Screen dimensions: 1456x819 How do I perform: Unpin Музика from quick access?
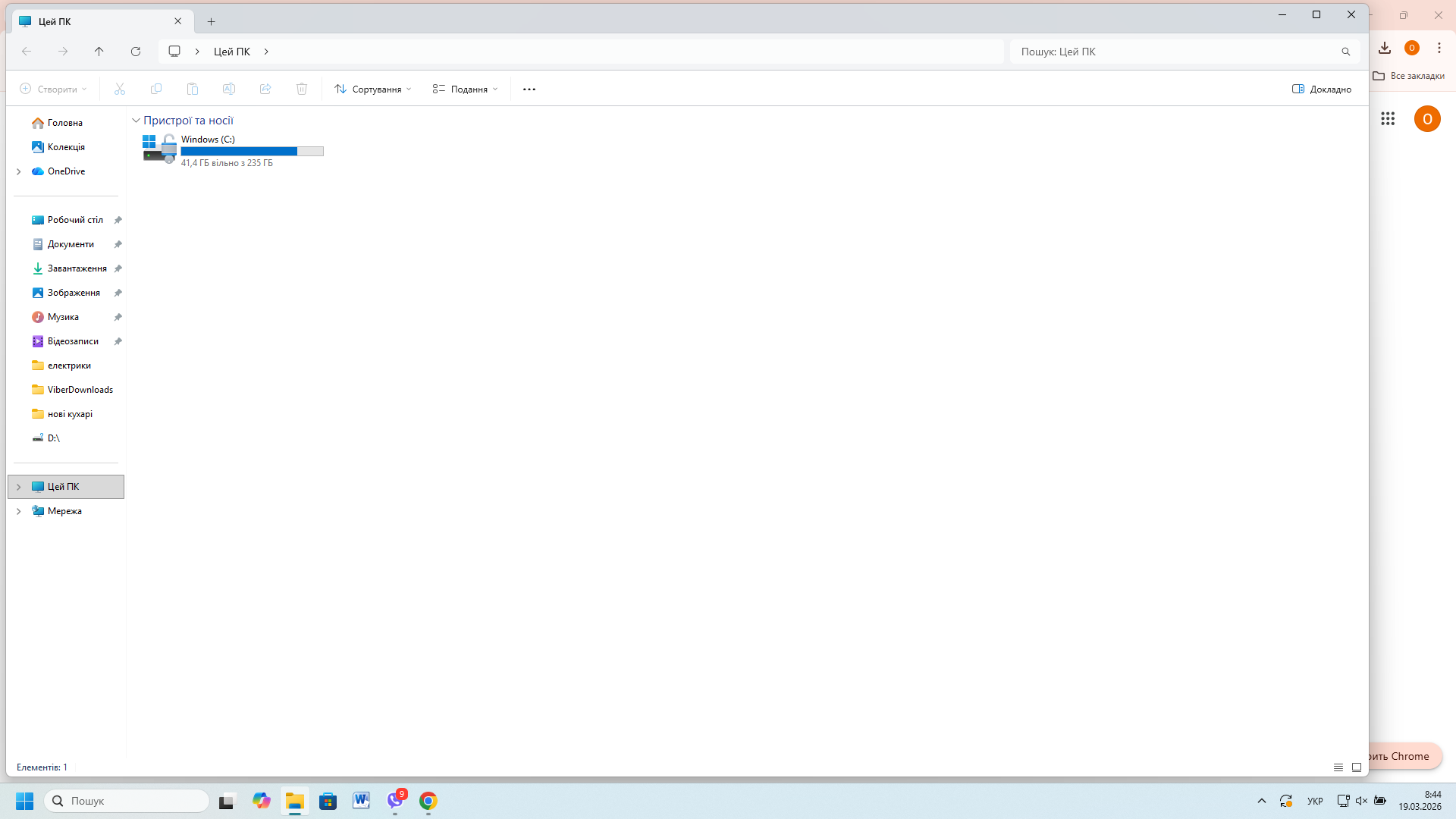tap(118, 317)
